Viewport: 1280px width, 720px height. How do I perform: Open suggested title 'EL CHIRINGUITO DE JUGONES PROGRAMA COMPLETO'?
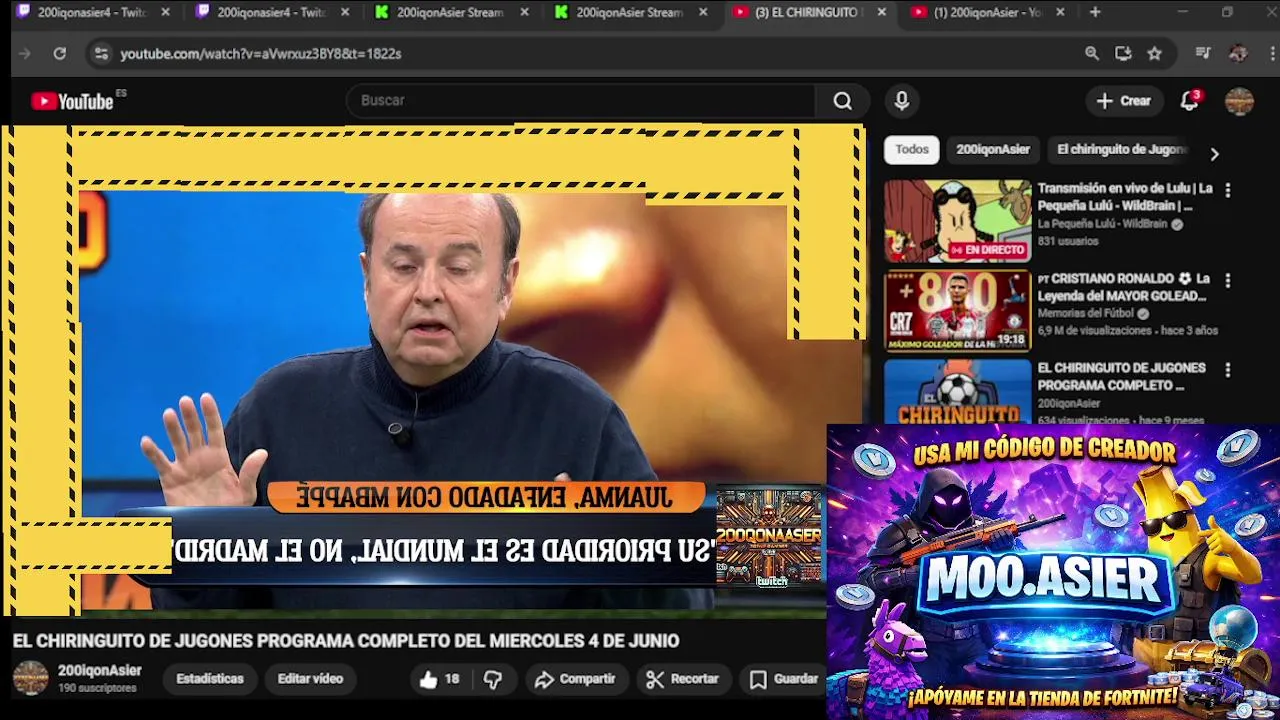pos(1121,377)
